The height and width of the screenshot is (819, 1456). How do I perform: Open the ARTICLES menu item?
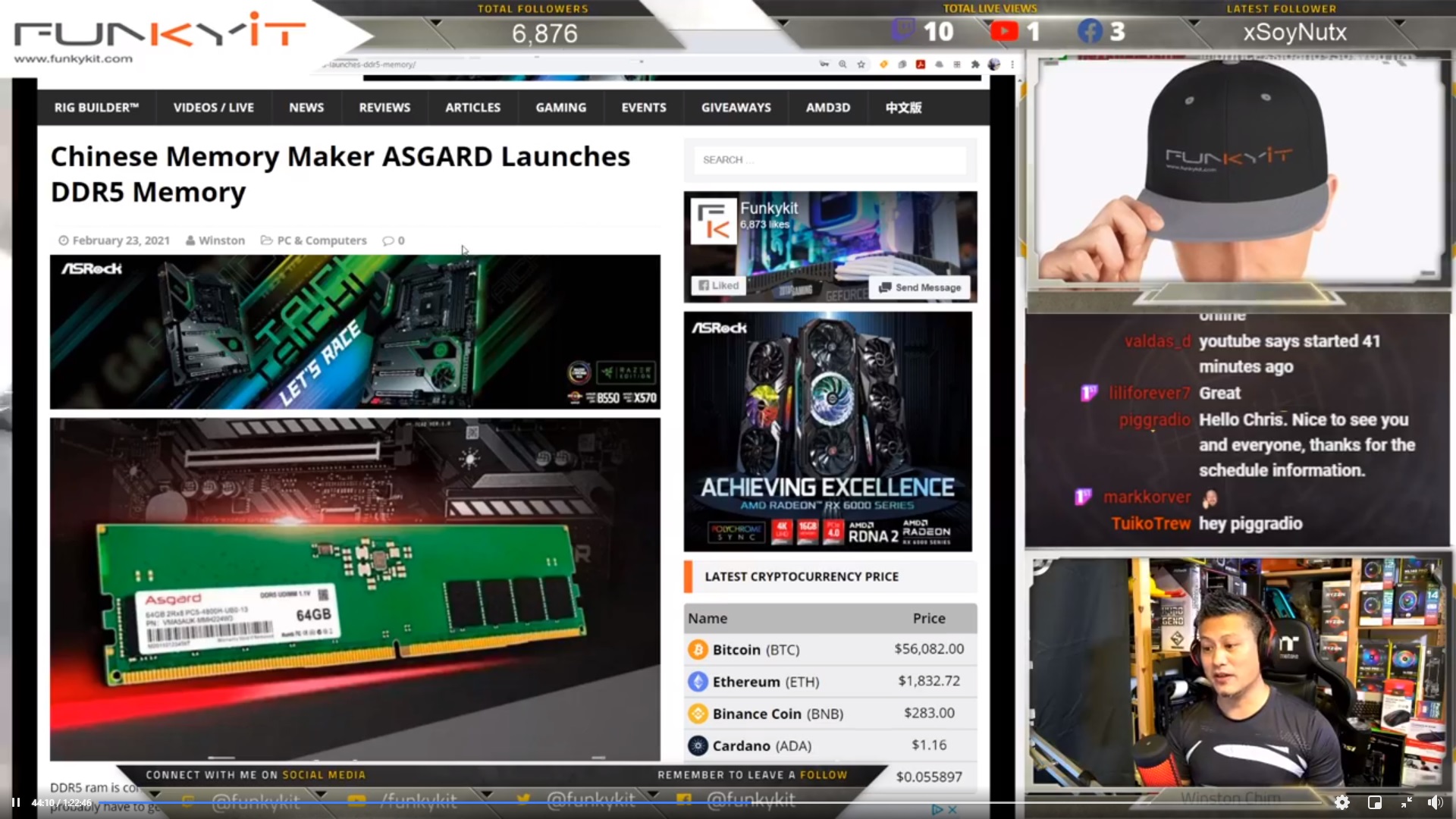472,108
